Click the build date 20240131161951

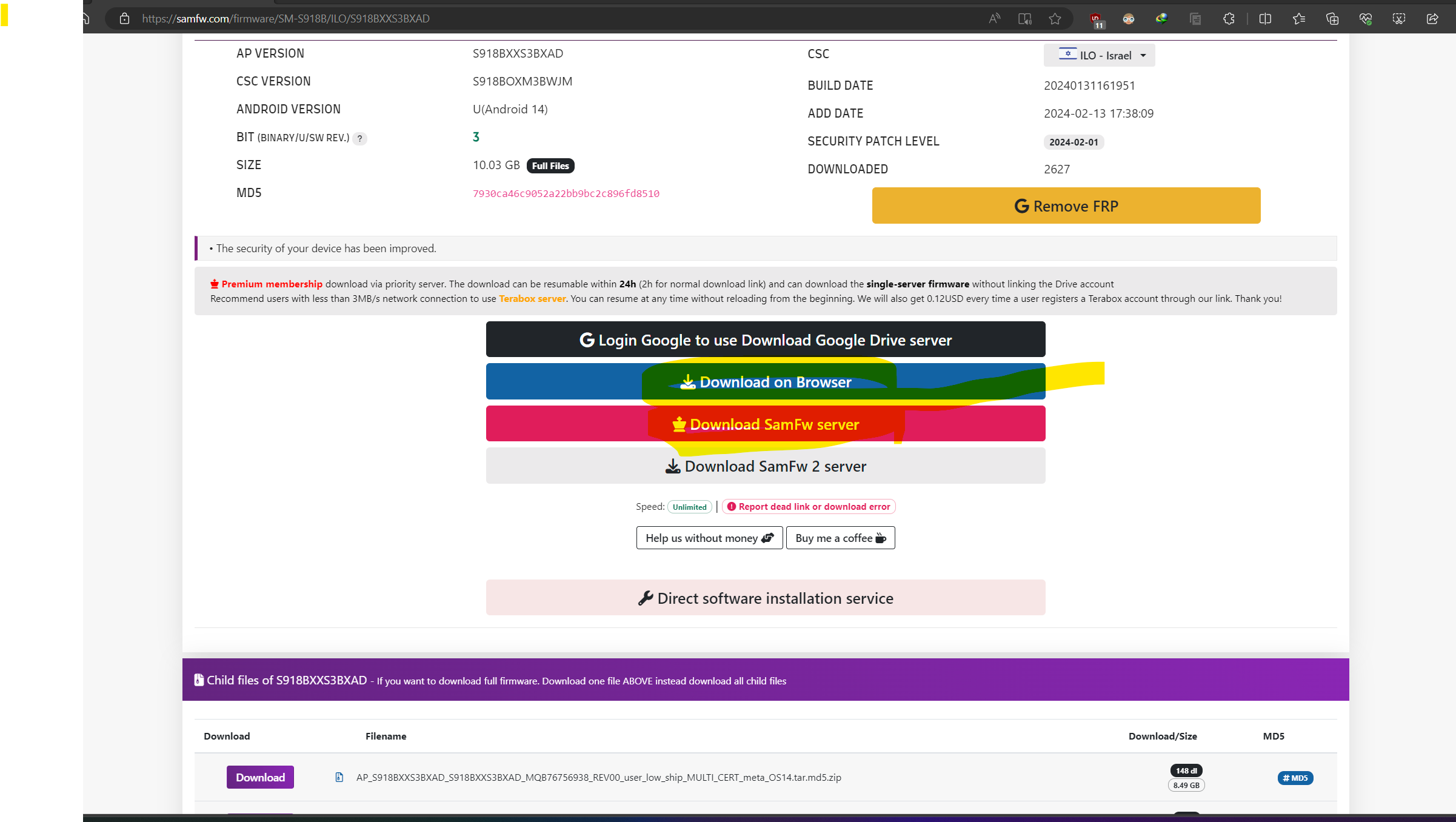click(1089, 85)
